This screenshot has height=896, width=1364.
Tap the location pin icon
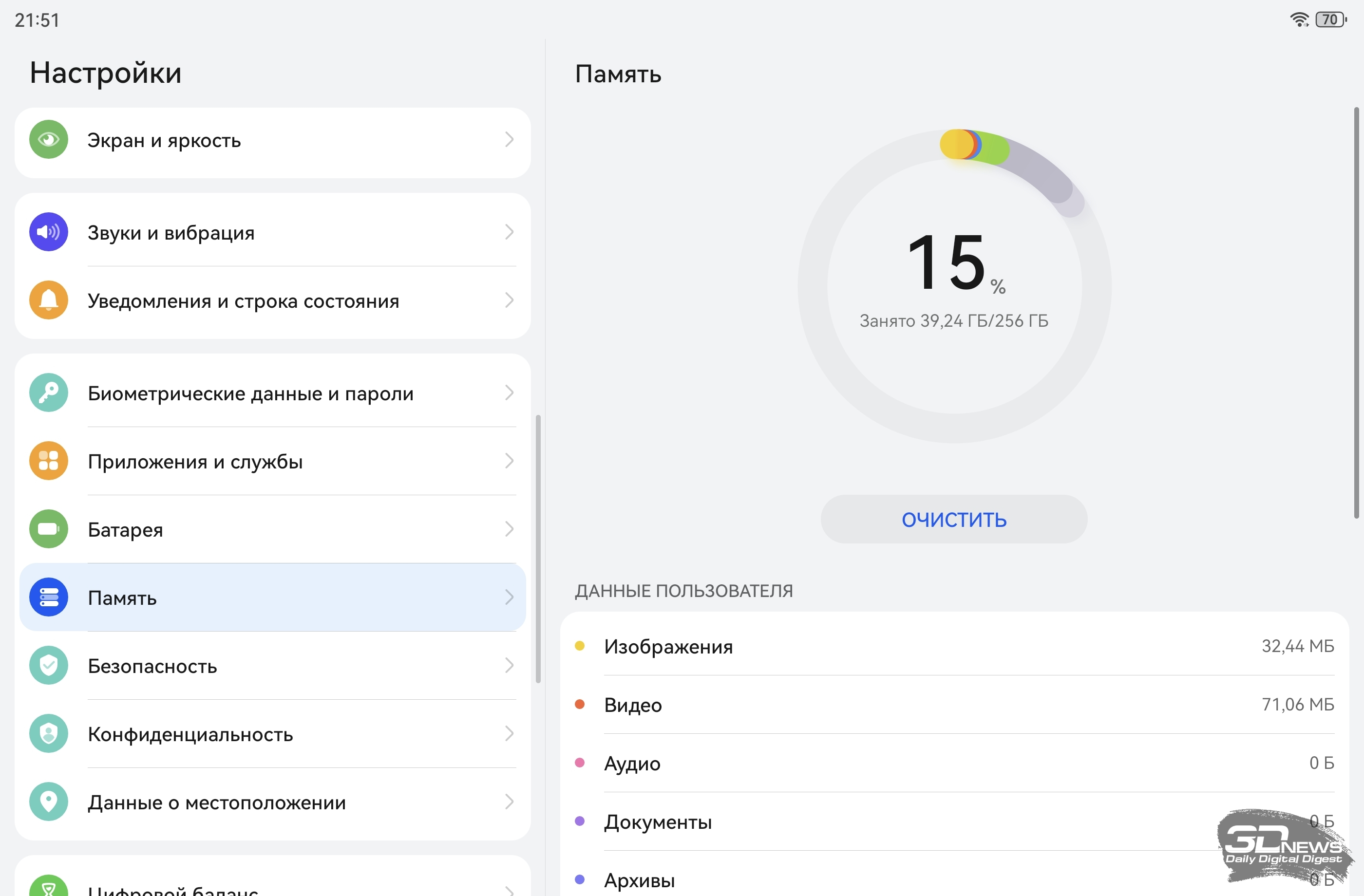(x=49, y=802)
